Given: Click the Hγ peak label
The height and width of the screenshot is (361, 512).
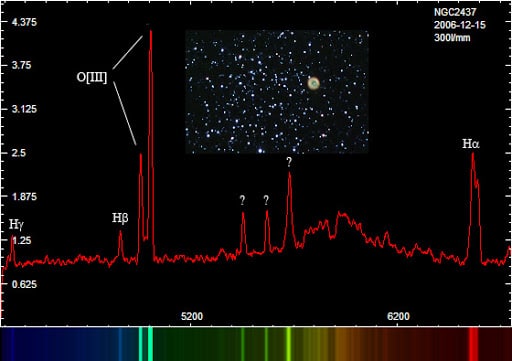Looking at the screenshot, I should [x=16, y=224].
